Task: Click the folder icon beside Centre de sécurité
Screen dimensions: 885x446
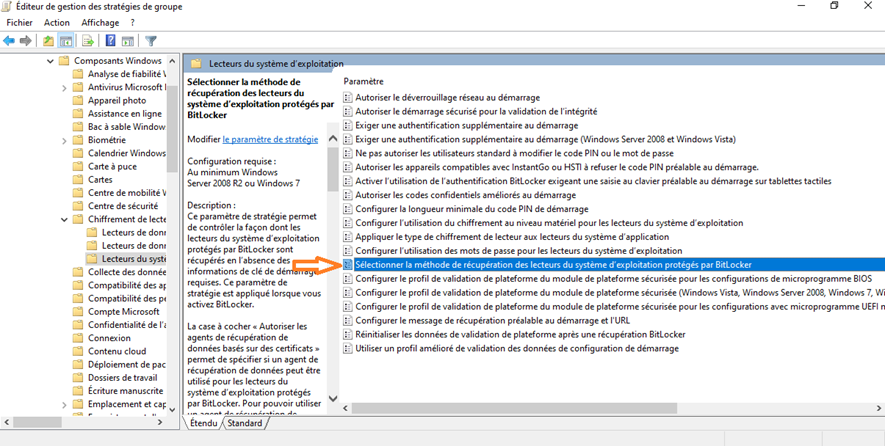Action: tap(78, 206)
